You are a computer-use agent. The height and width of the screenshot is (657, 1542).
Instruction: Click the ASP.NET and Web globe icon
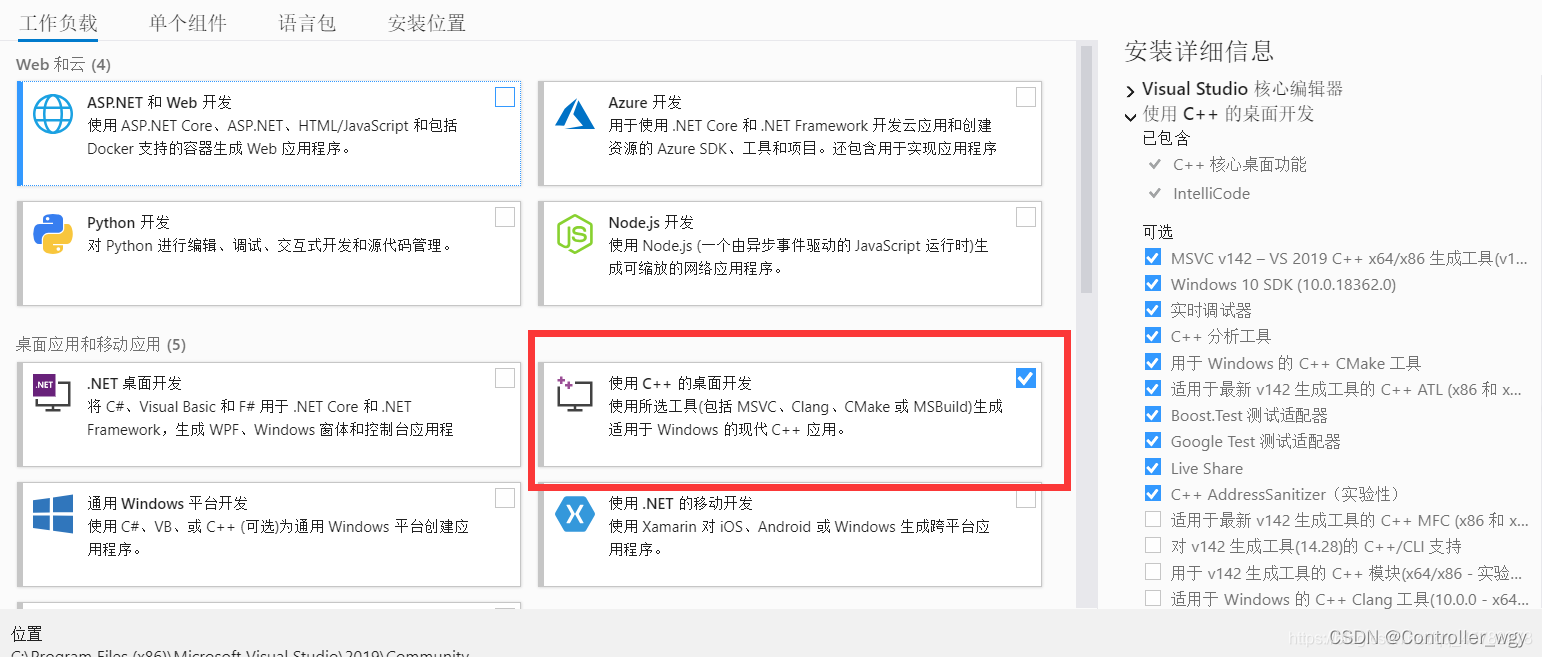tap(53, 113)
